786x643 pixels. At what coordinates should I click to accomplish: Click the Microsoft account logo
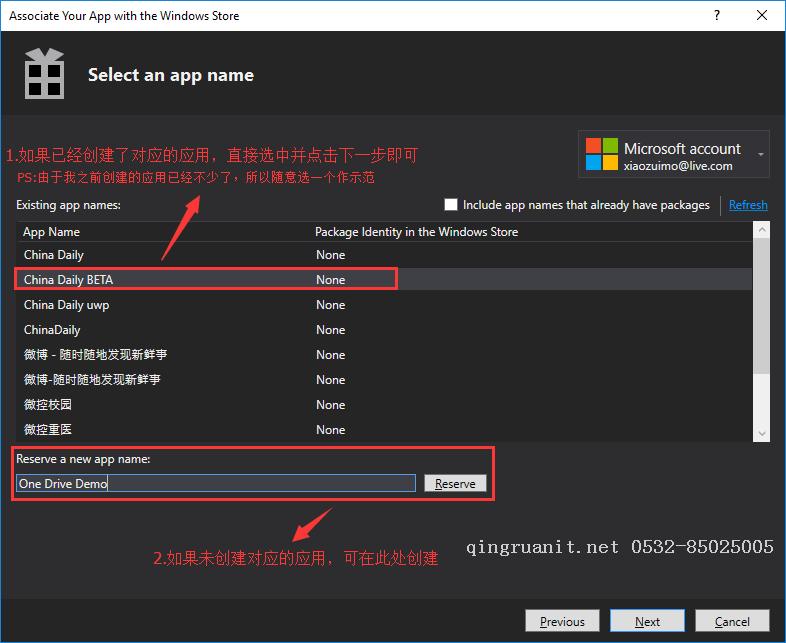pos(602,154)
